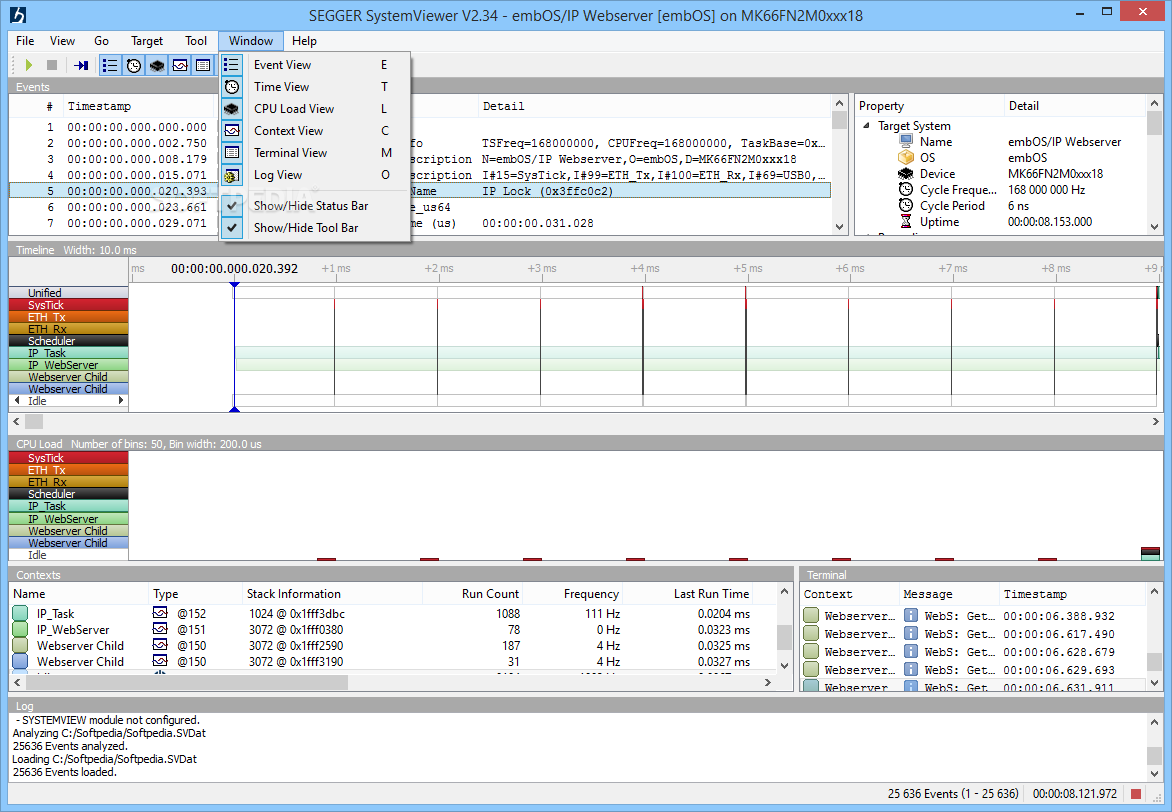Click the Name monitor icon in properties
This screenshot has width=1172, height=812.
pyautogui.click(x=906, y=141)
